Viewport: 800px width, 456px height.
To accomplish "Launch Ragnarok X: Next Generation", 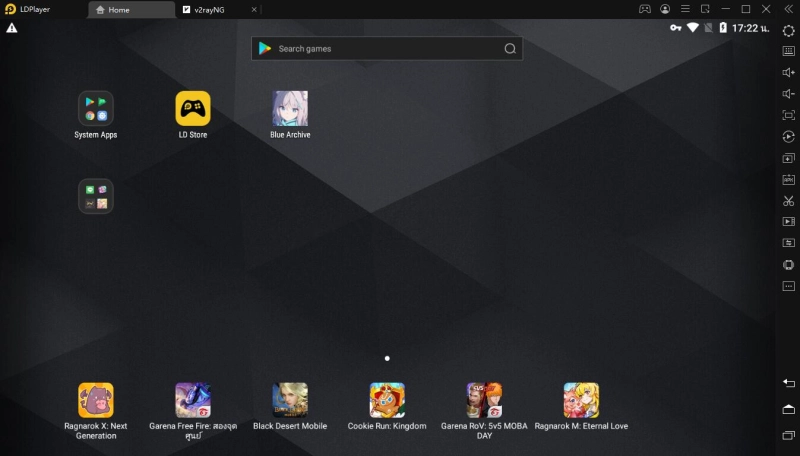I will tap(95, 400).
